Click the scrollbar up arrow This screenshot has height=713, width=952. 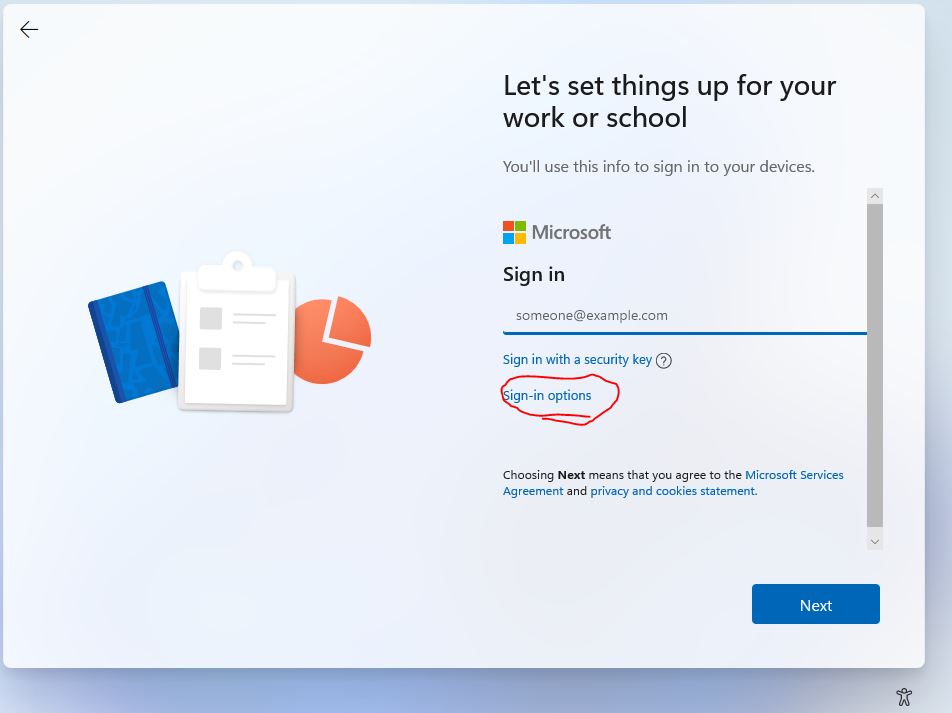[875, 196]
